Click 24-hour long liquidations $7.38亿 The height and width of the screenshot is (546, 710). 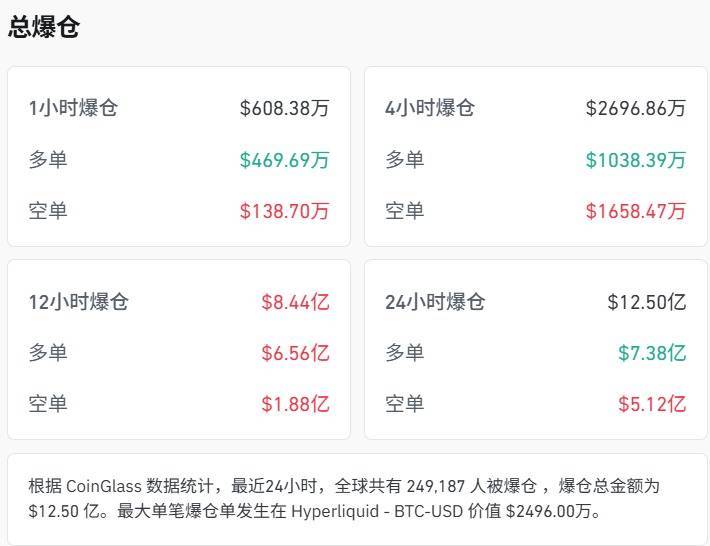coord(652,353)
